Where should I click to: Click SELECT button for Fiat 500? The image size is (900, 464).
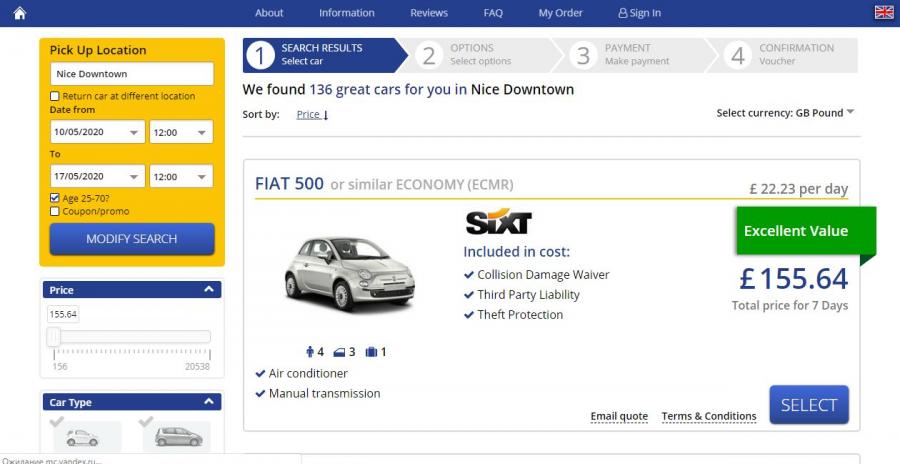809,405
